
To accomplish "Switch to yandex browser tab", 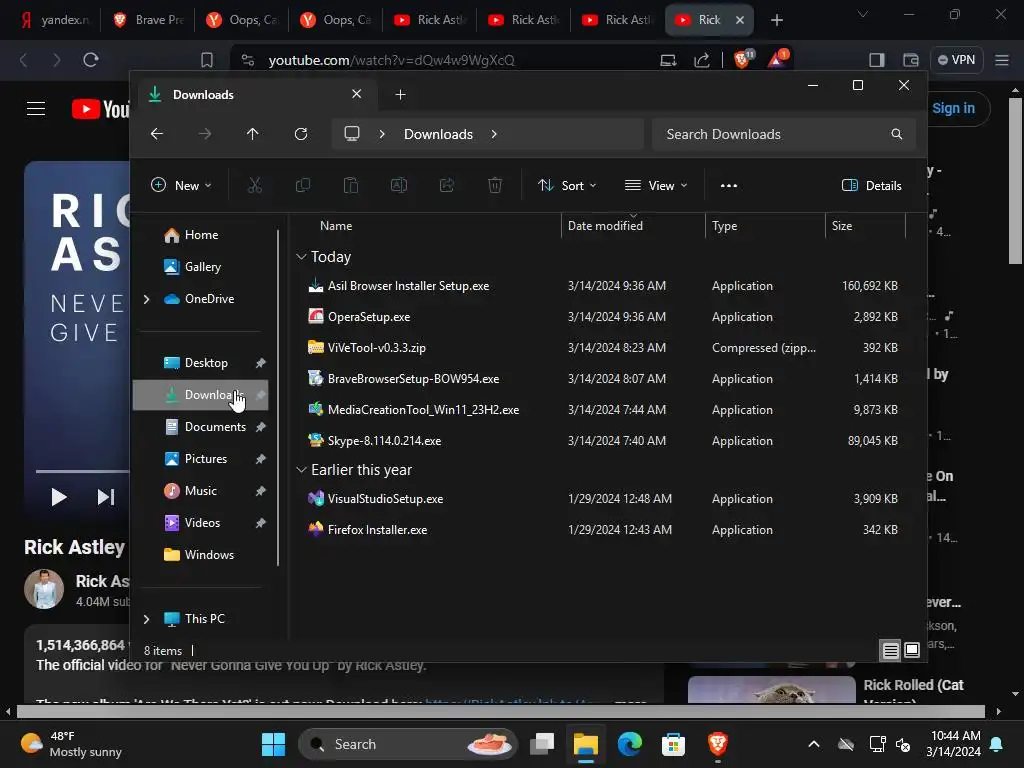I will tap(56, 20).
